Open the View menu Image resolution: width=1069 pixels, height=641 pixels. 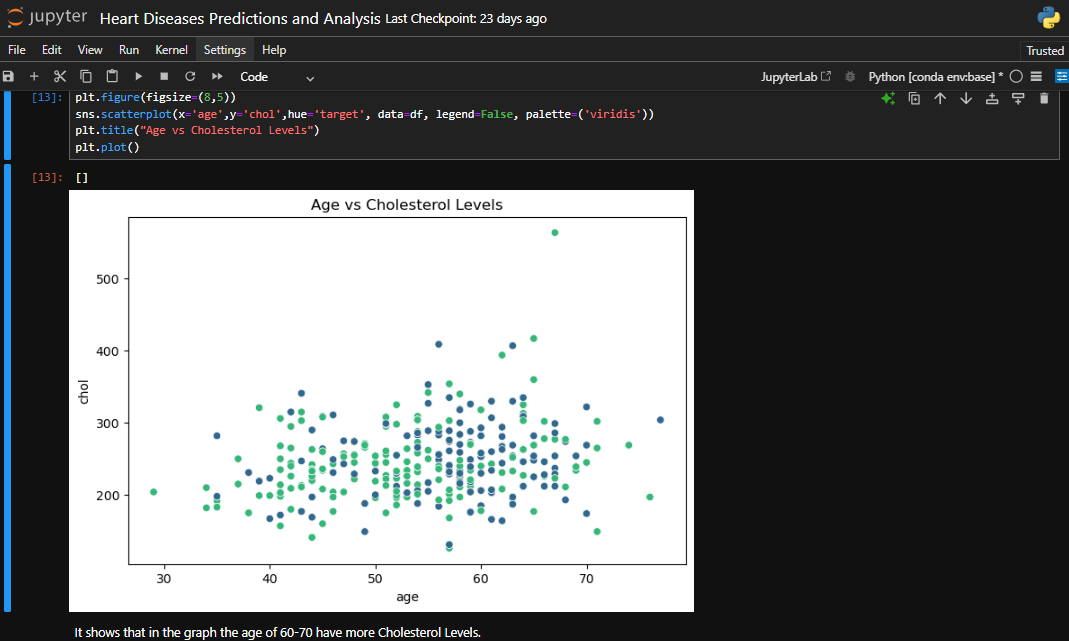click(90, 50)
